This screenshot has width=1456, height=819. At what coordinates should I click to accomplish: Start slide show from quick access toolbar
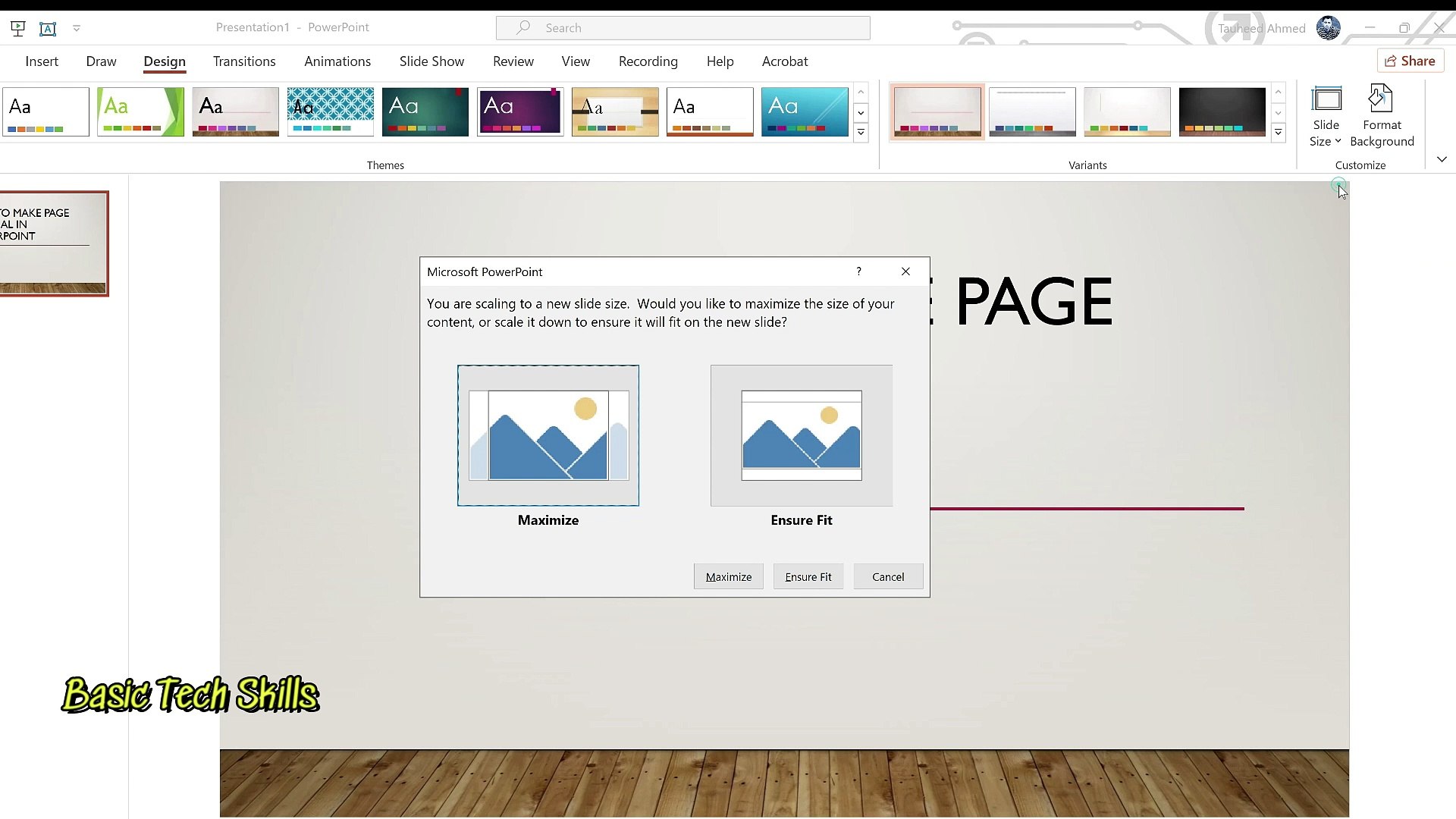pyautogui.click(x=17, y=28)
